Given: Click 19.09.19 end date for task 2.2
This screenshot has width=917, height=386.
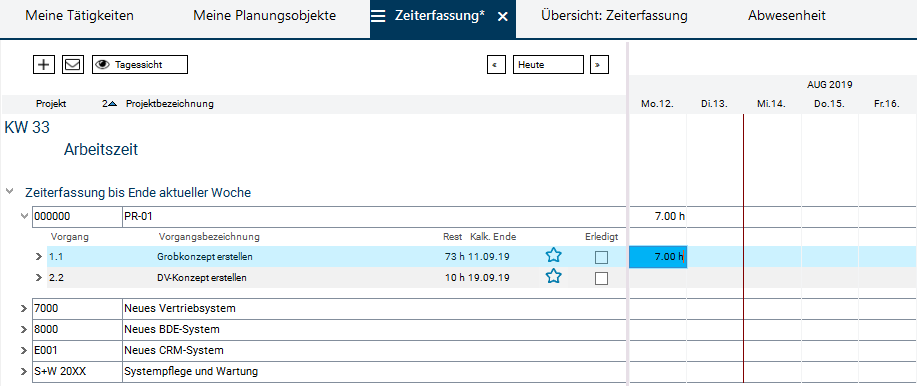Looking at the screenshot, I should tap(488, 278).
